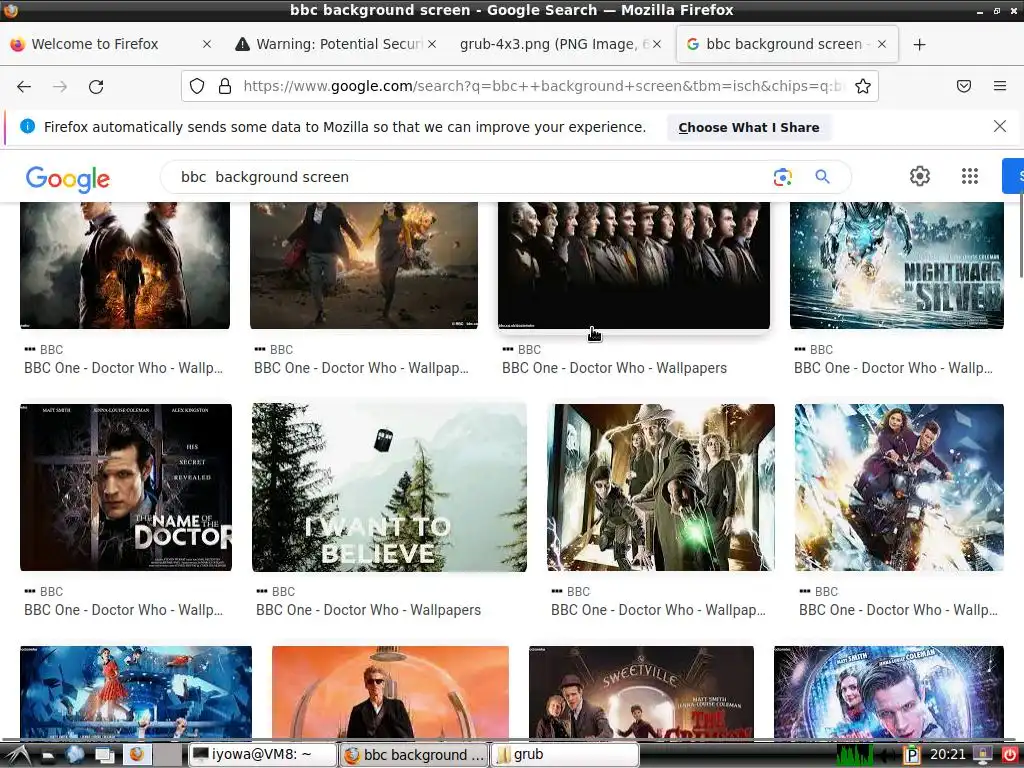Open the Sweetville wallpaper thumbnail

tap(641, 692)
